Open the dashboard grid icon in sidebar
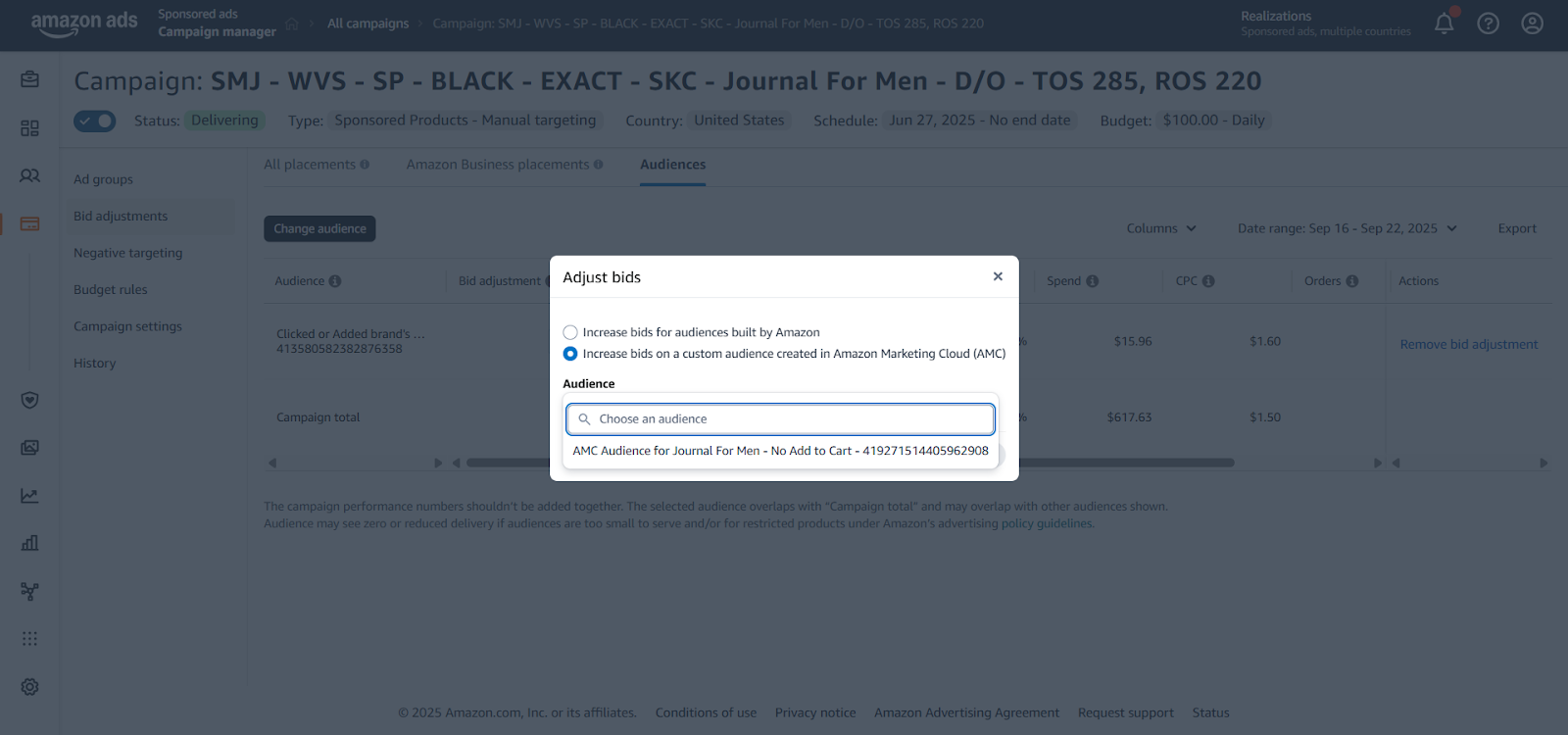Viewport: 1568px width, 735px height. click(30, 128)
